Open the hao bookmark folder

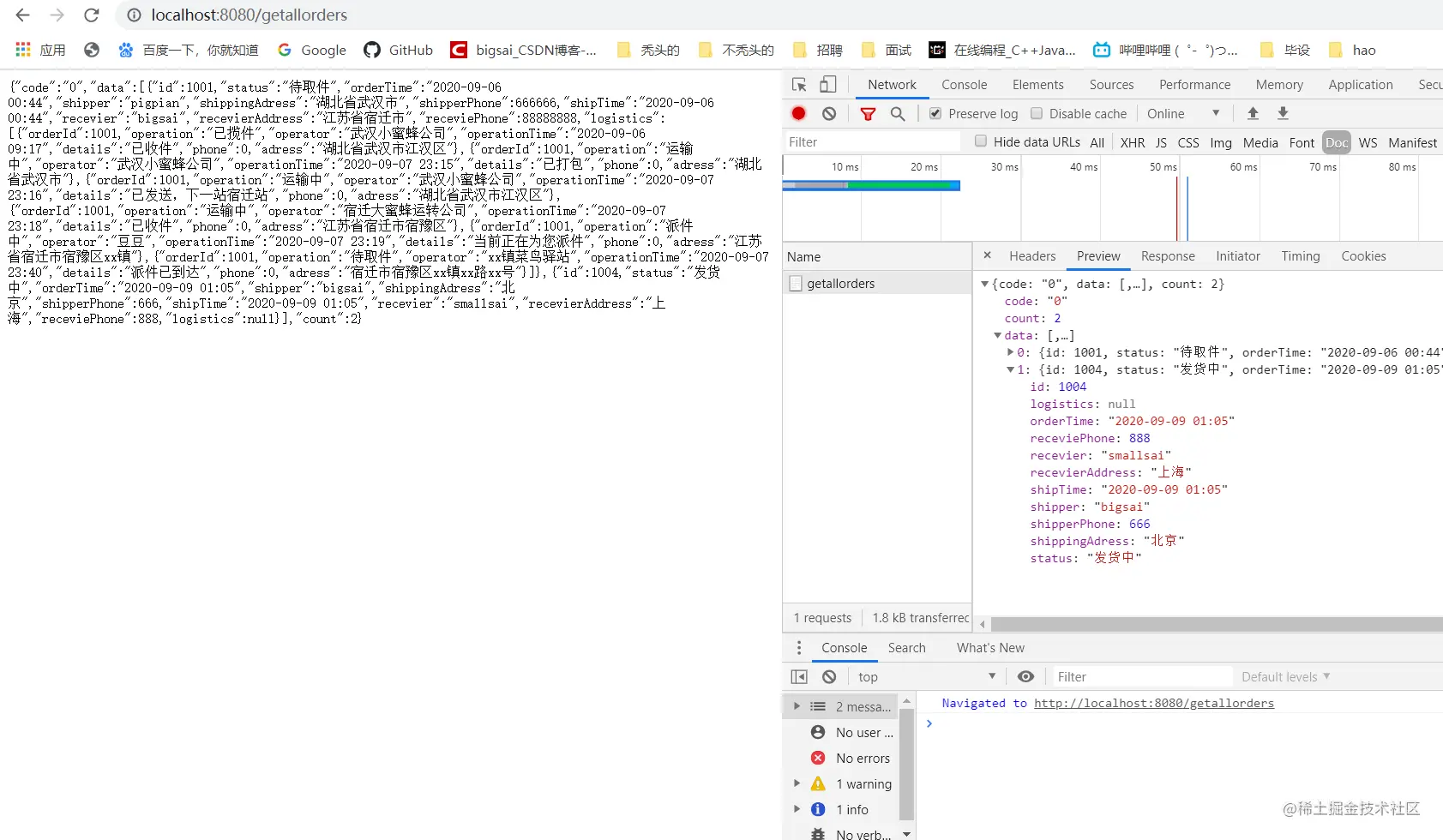click(1352, 50)
